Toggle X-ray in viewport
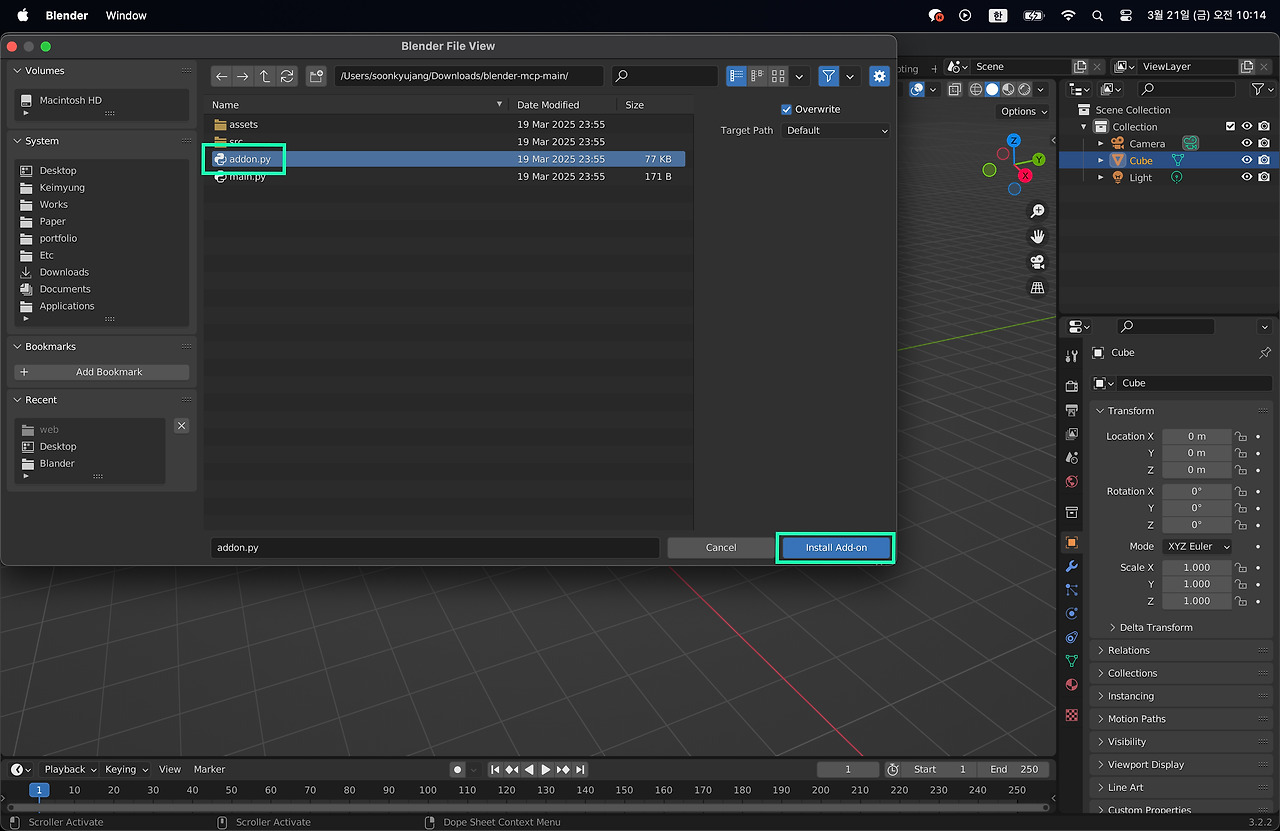Image resolution: width=1280 pixels, height=831 pixels. pyautogui.click(x=954, y=89)
